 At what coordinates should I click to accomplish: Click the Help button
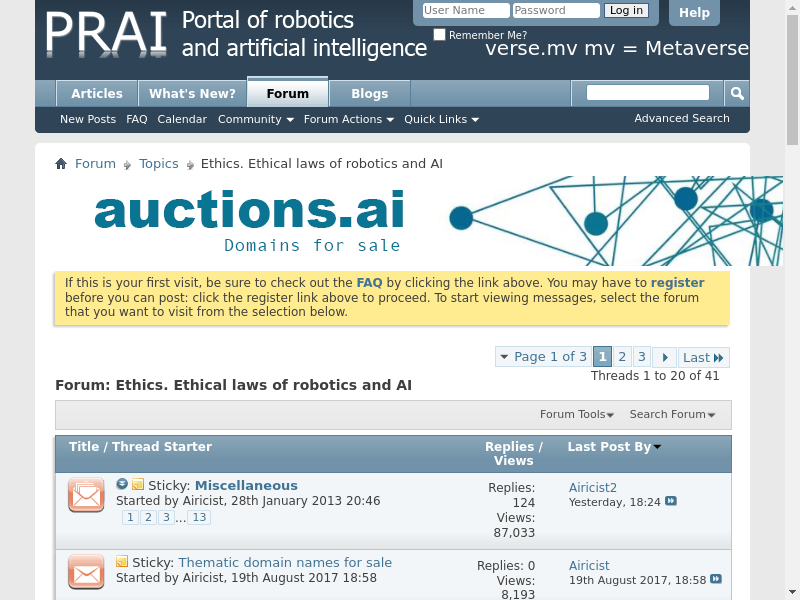[x=694, y=12]
